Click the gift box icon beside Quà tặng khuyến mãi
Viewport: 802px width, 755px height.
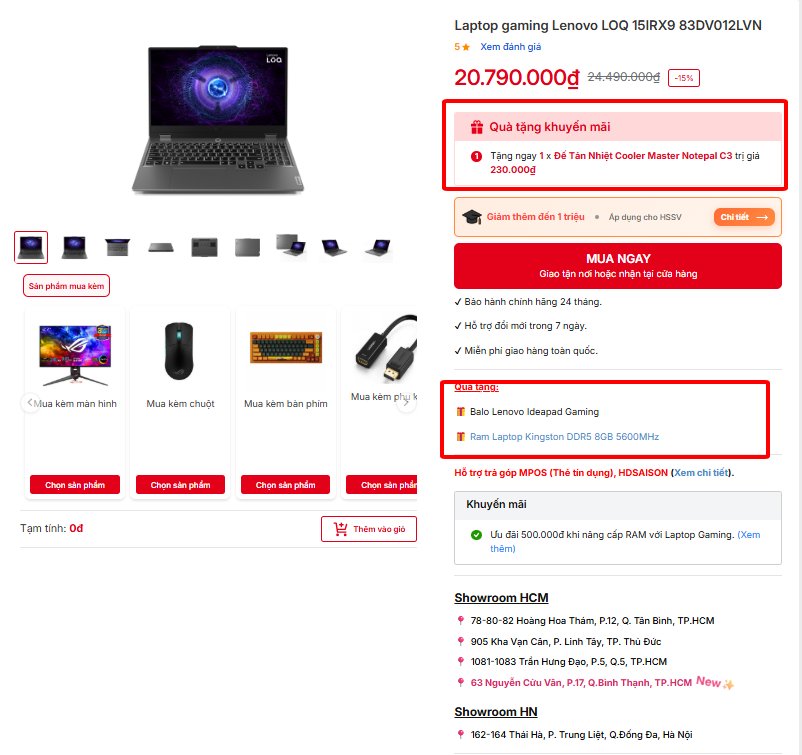tap(474, 127)
